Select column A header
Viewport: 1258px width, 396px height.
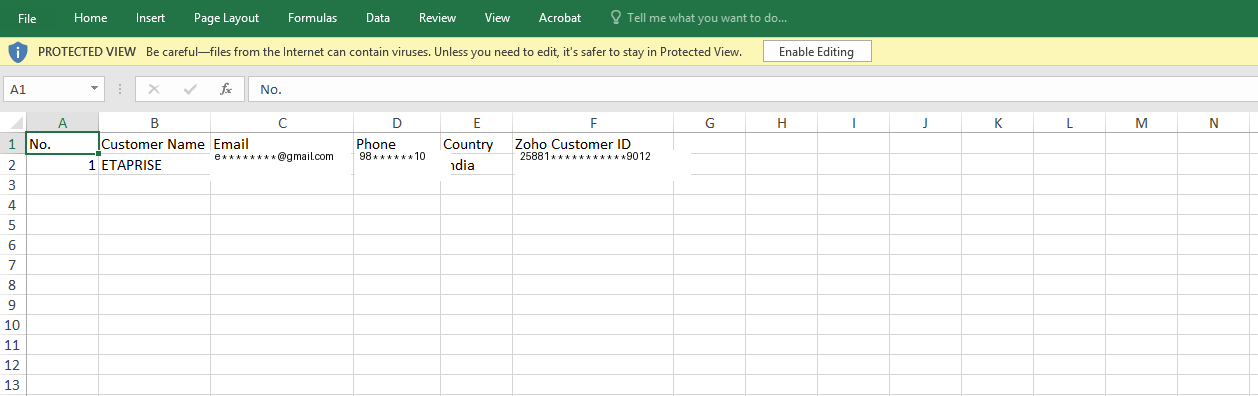[x=63, y=123]
